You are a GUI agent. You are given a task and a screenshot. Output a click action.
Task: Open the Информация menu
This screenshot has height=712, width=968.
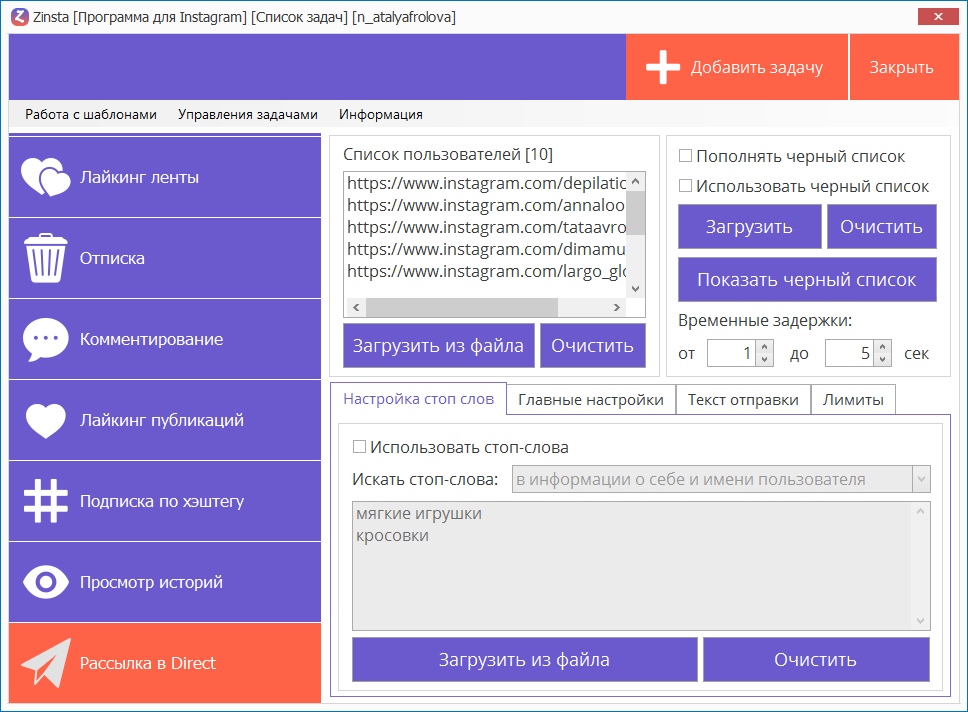click(x=380, y=114)
